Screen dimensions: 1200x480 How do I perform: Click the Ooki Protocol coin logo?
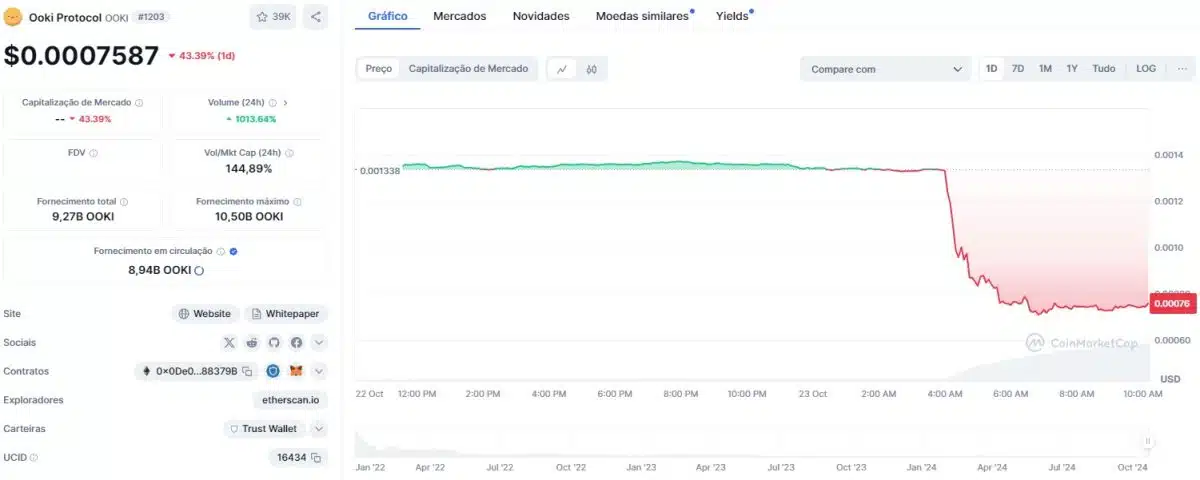[x=14, y=17]
